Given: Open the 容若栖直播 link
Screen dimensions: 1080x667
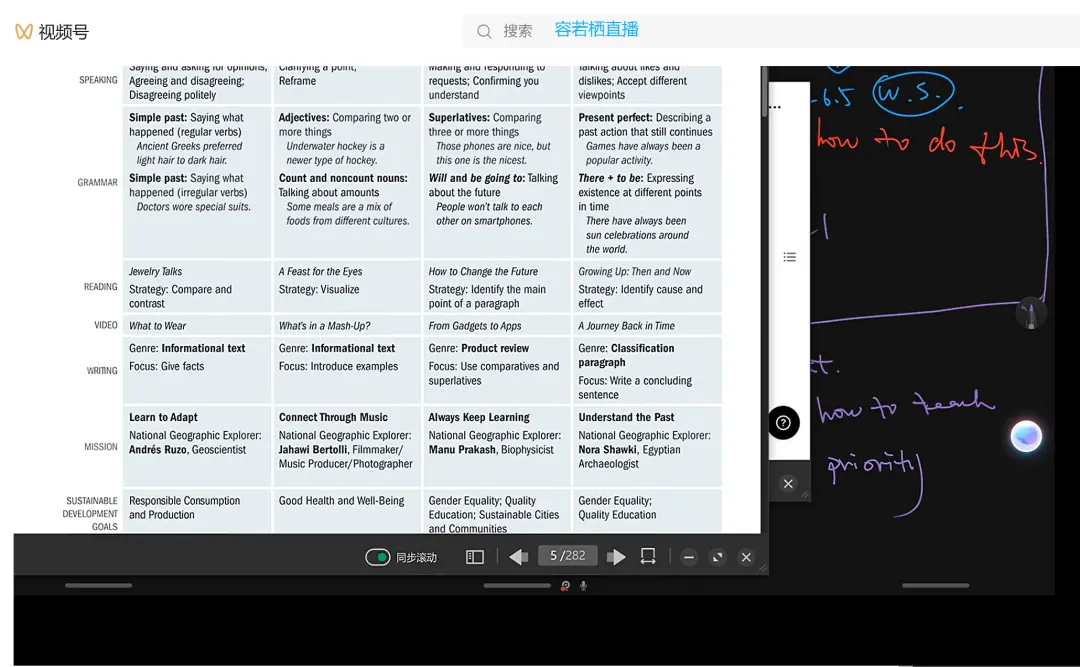Looking at the screenshot, I should click(x=596, y=30).
